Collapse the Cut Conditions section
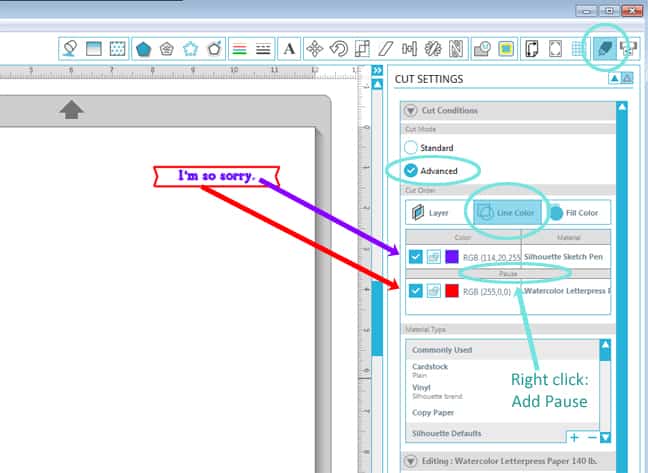This screenshot has width=648, height=473. 411,110
